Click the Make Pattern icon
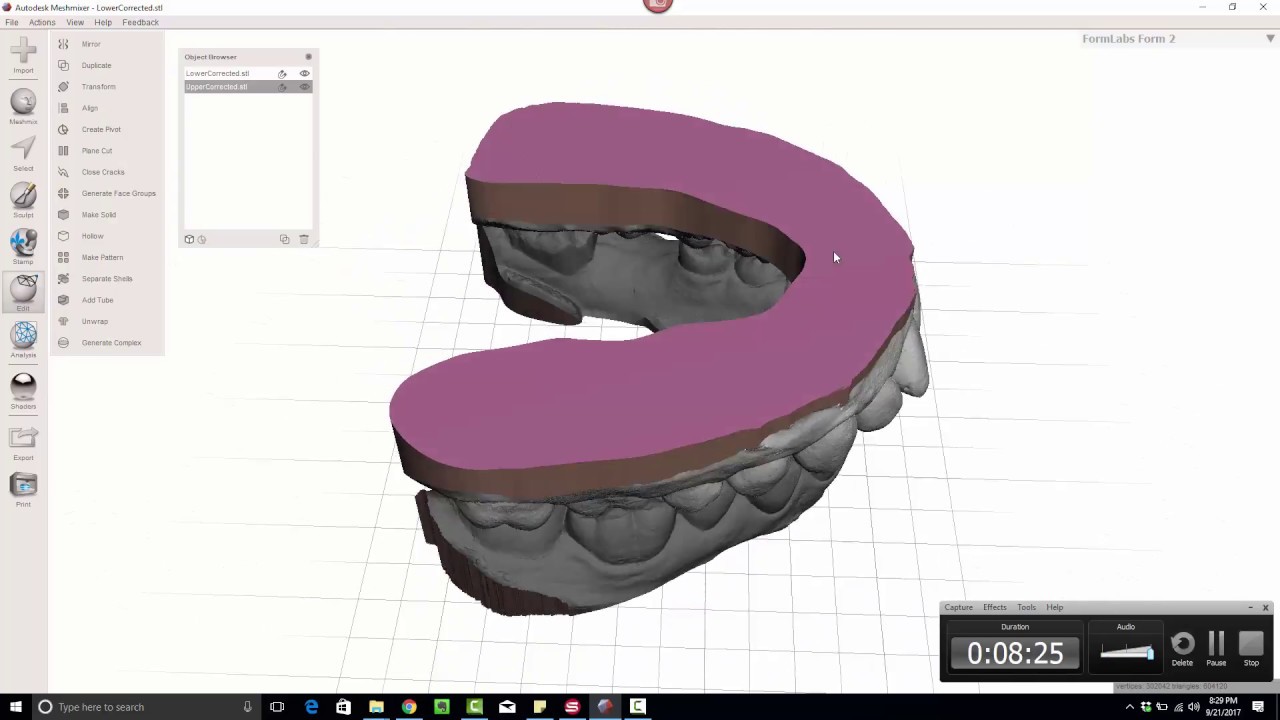This screenshot has height=720, width=1280. pos(63,257)
